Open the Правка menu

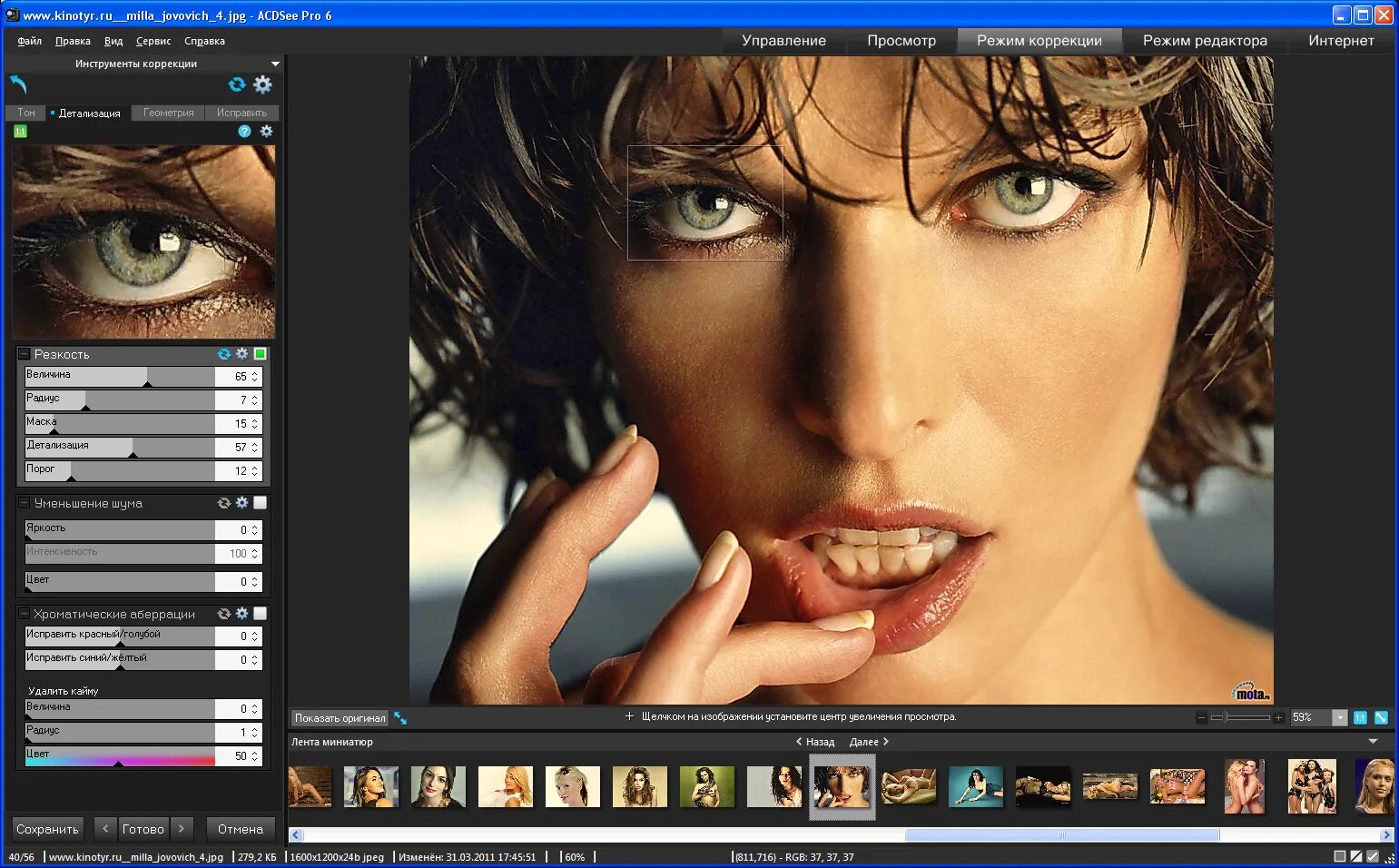point(73,41)
